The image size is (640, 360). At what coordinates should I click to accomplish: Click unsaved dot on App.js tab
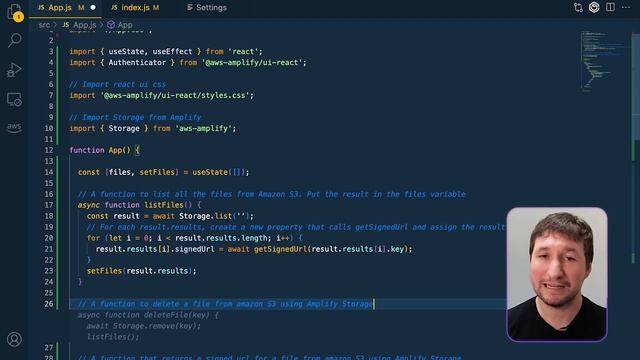pos(93,7)
